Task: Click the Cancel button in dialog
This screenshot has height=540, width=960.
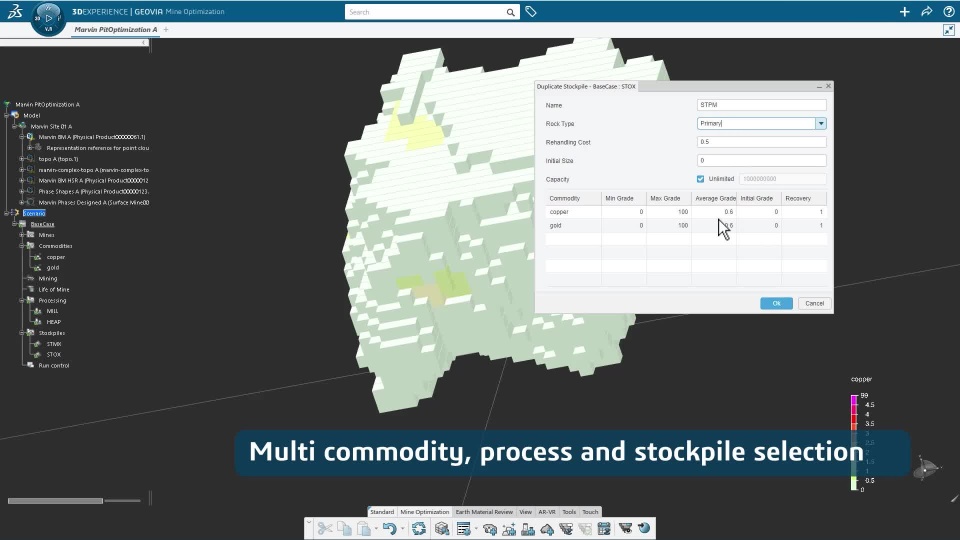Action: click(814, 304)
